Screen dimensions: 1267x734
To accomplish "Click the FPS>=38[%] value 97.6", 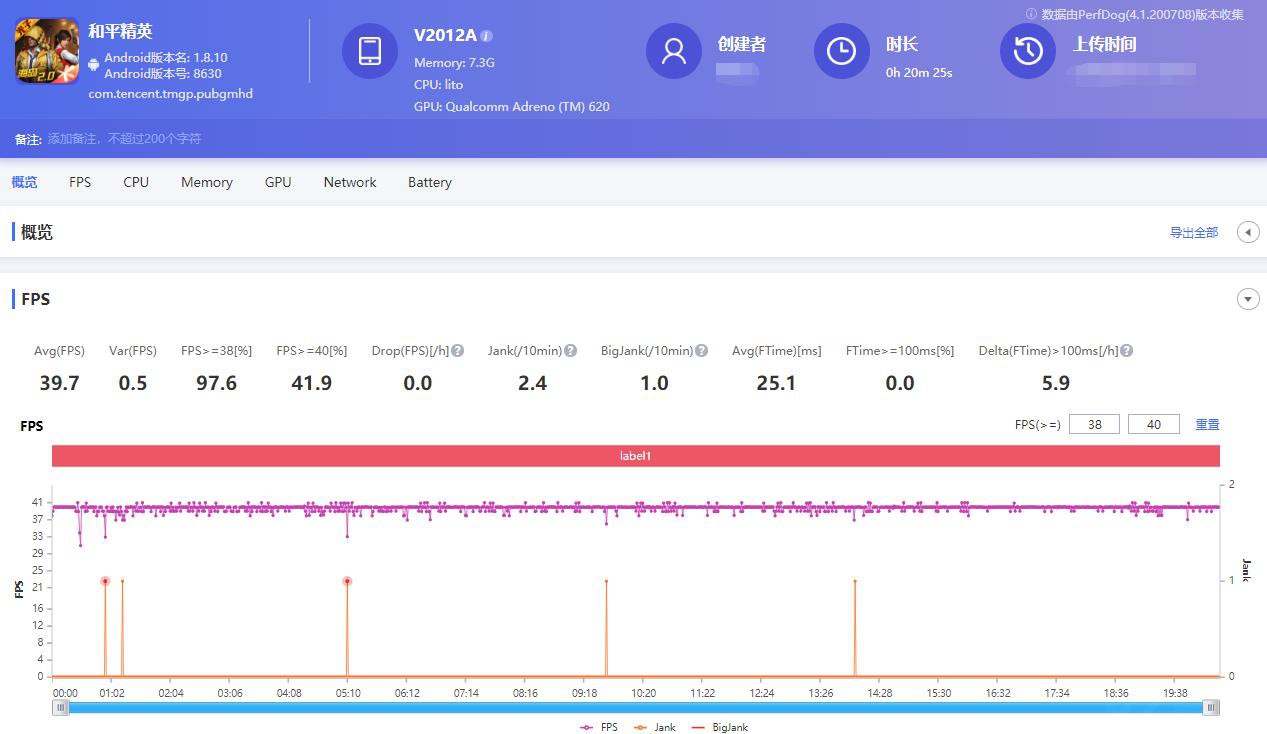I will [x=216, y=383].
